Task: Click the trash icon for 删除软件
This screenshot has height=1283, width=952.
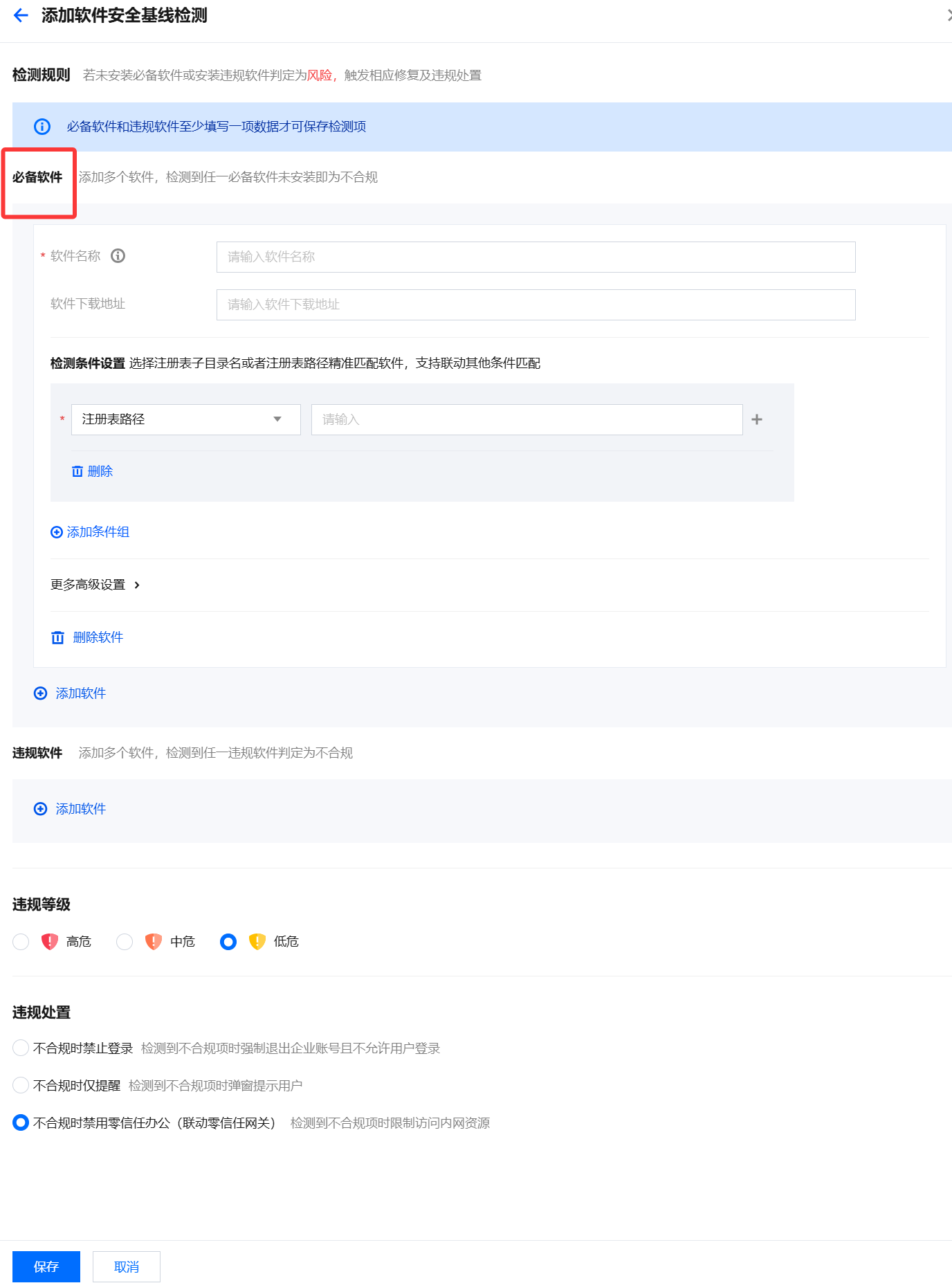Action: tap(58, 637)
